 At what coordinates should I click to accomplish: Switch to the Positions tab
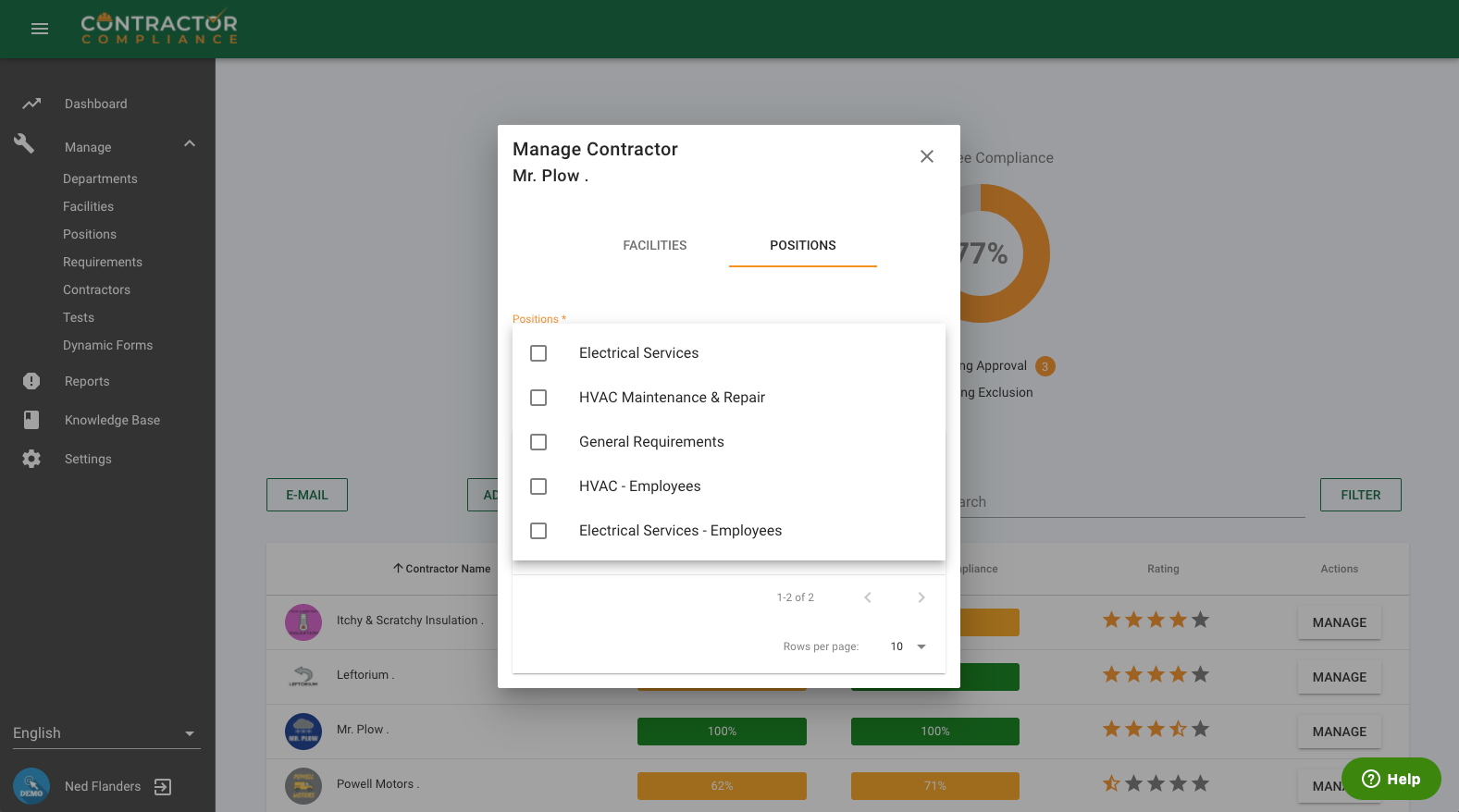(x=803, y=245)
